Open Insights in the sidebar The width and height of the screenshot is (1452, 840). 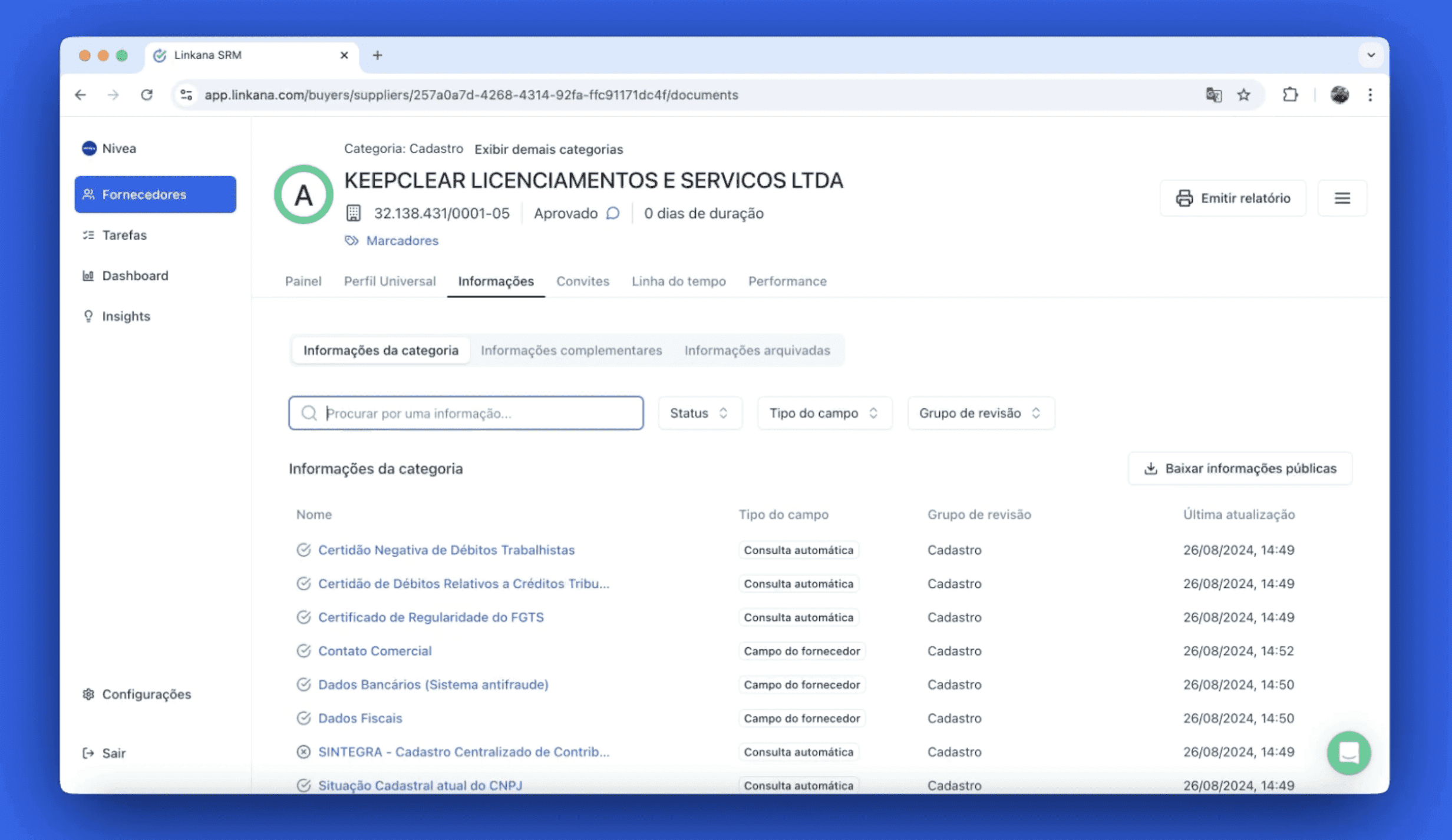116,316
